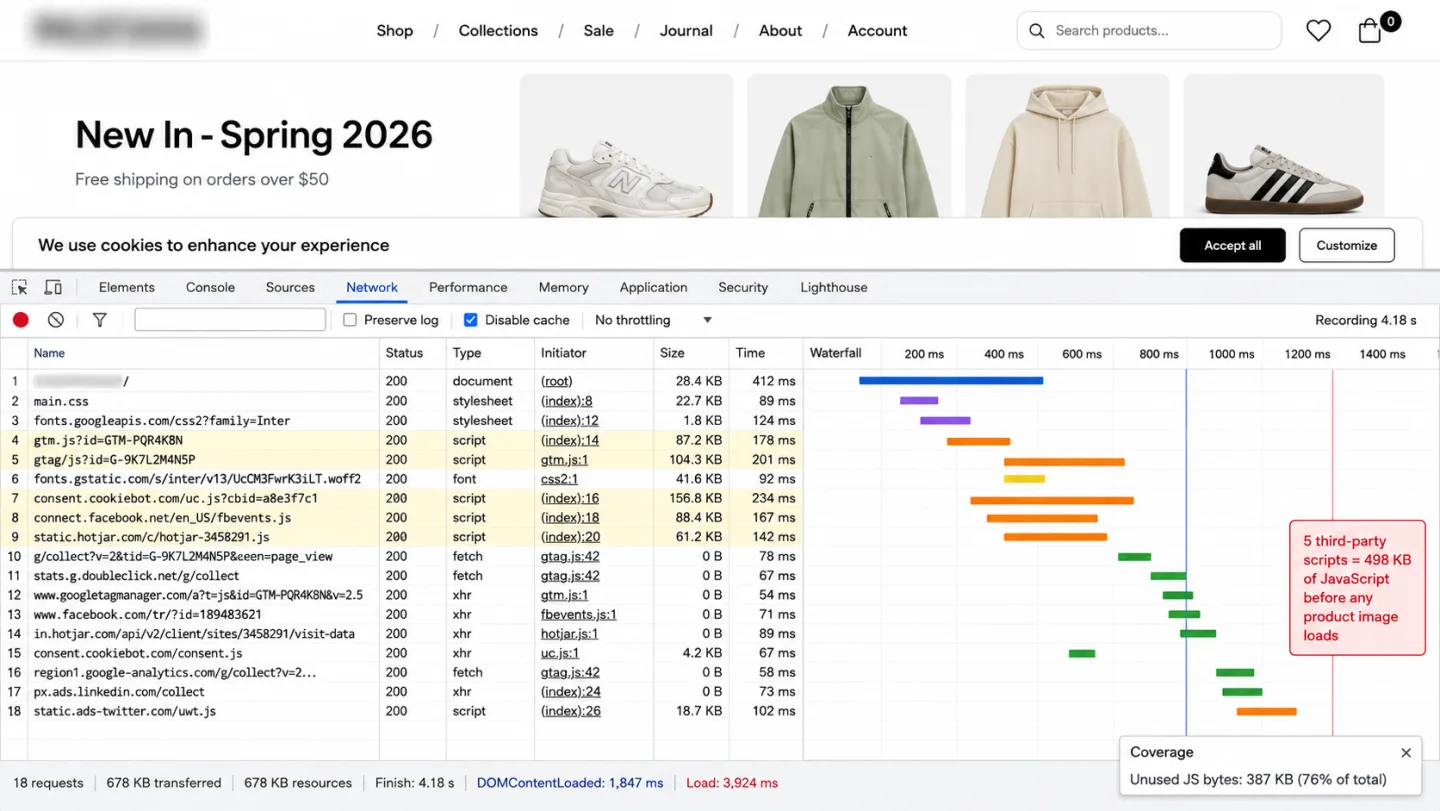Image resolution: width=1440 pixels, height=811 pixels.
Task: Toggle device toolbar icon
Action: (53, 287)
